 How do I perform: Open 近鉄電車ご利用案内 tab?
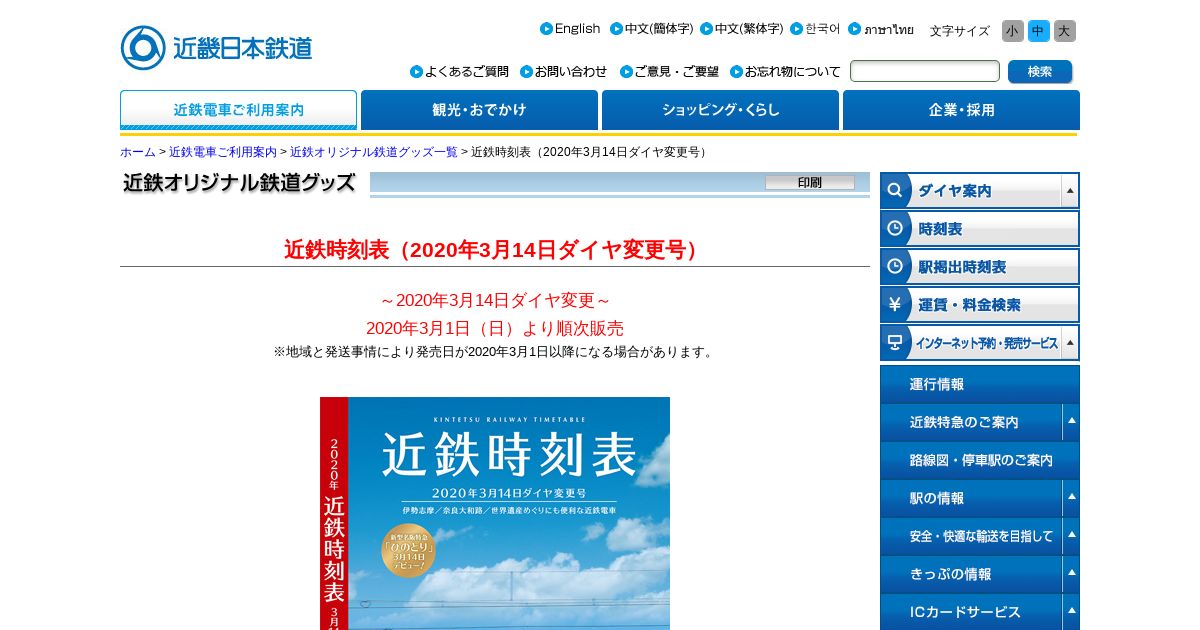(x=238, y=110)
